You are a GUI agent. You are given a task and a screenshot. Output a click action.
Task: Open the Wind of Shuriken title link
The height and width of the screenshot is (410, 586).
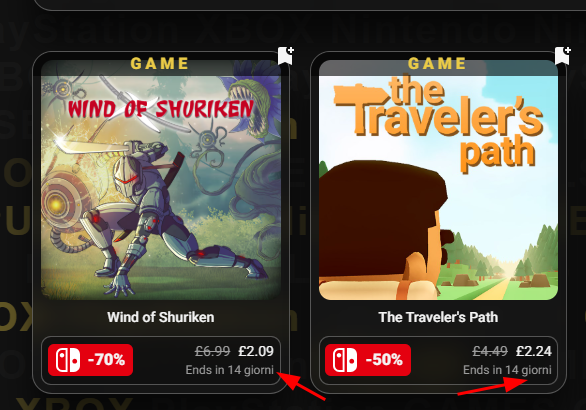coord(161,317)
